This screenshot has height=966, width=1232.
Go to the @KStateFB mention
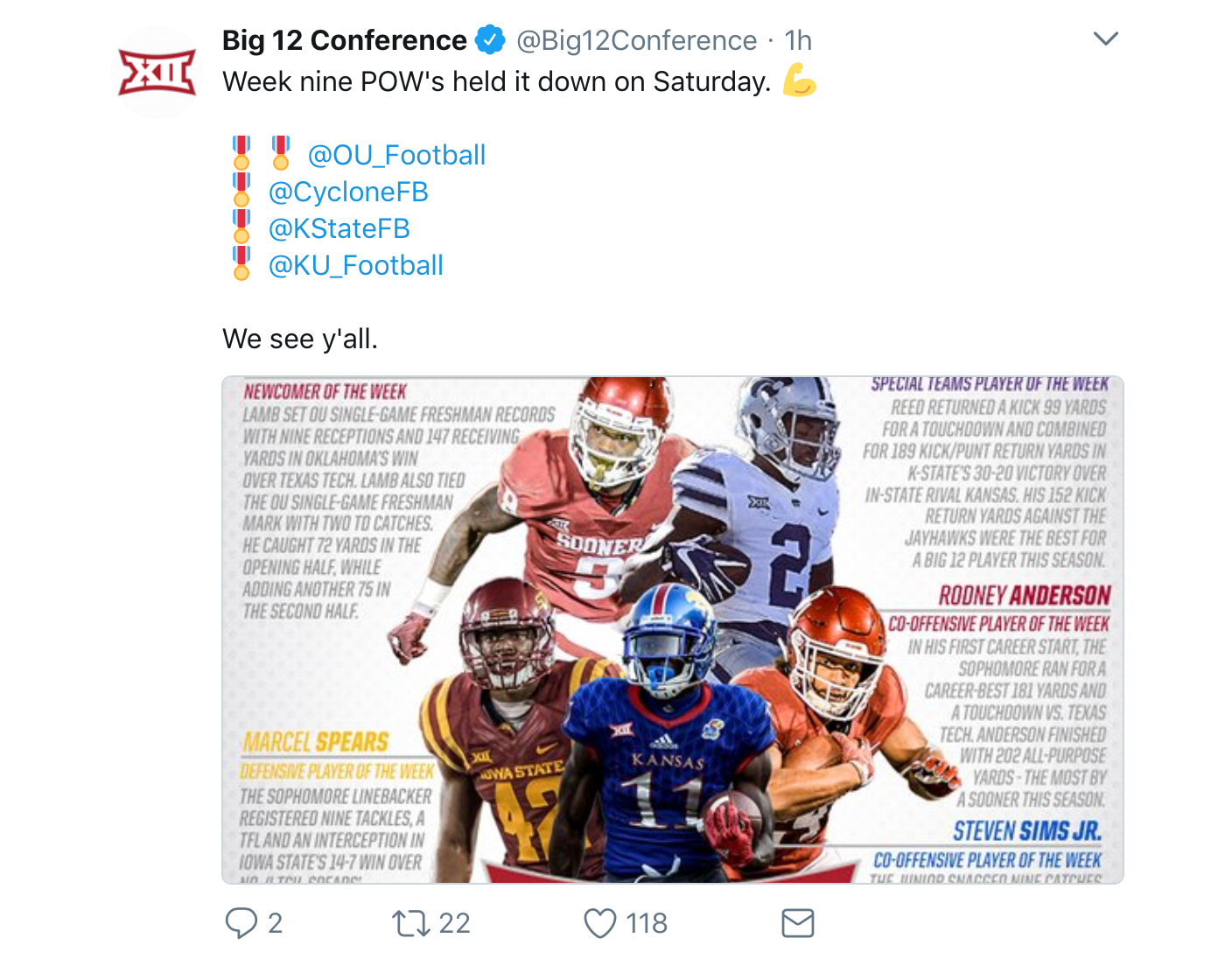click(339, 228)
